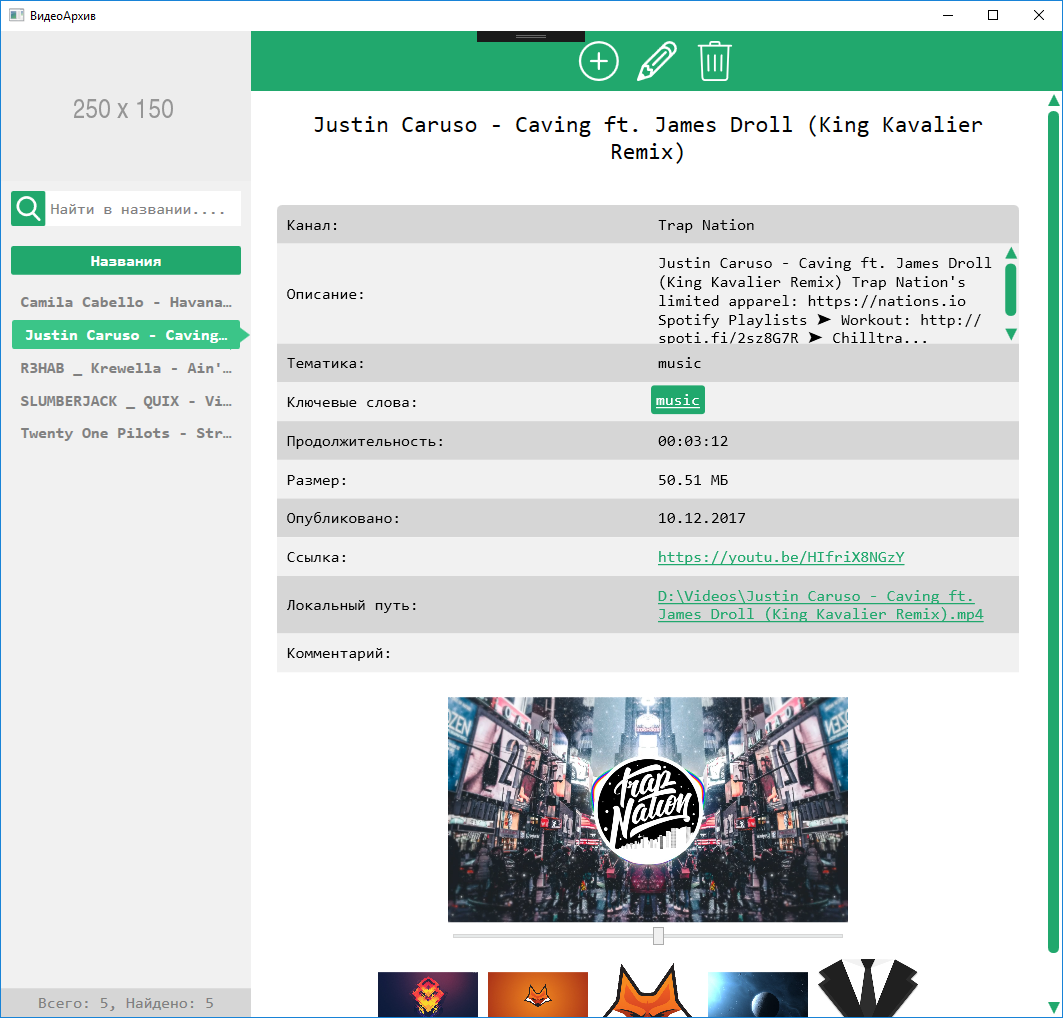
Task: Click the description text block
Action: coord(825,300)
